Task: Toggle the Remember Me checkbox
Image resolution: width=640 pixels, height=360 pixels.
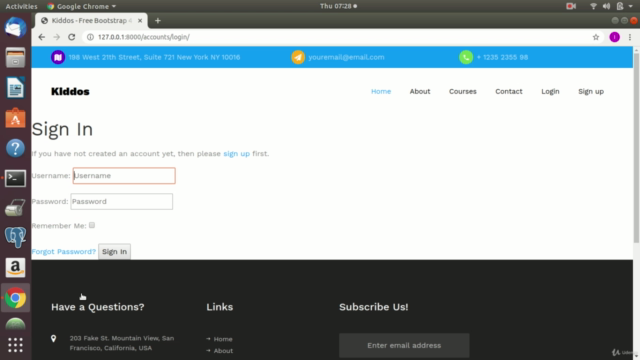Action: pyautogui.click(x=92, y=225)
